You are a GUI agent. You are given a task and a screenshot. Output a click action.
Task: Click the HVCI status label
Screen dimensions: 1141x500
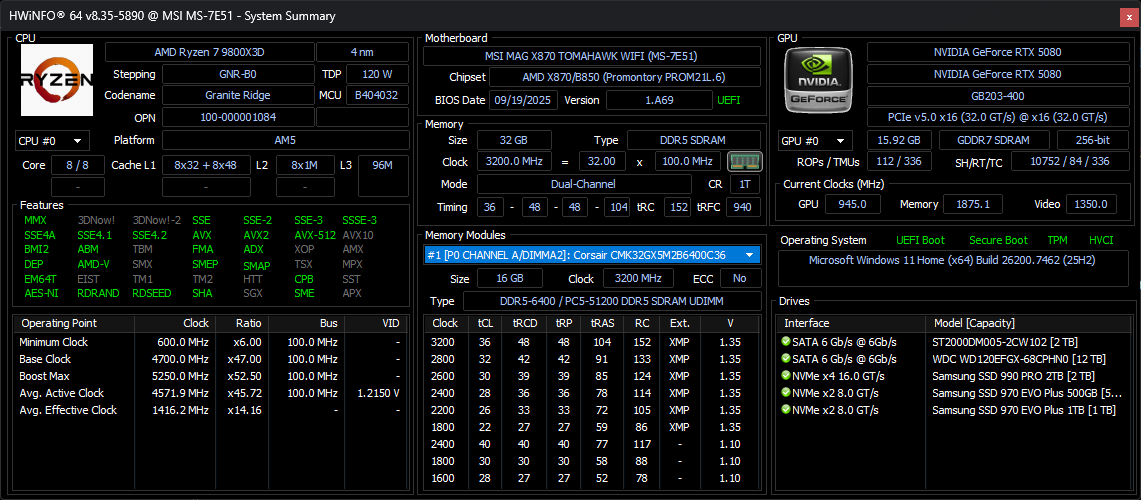[x=1101, y=240]
